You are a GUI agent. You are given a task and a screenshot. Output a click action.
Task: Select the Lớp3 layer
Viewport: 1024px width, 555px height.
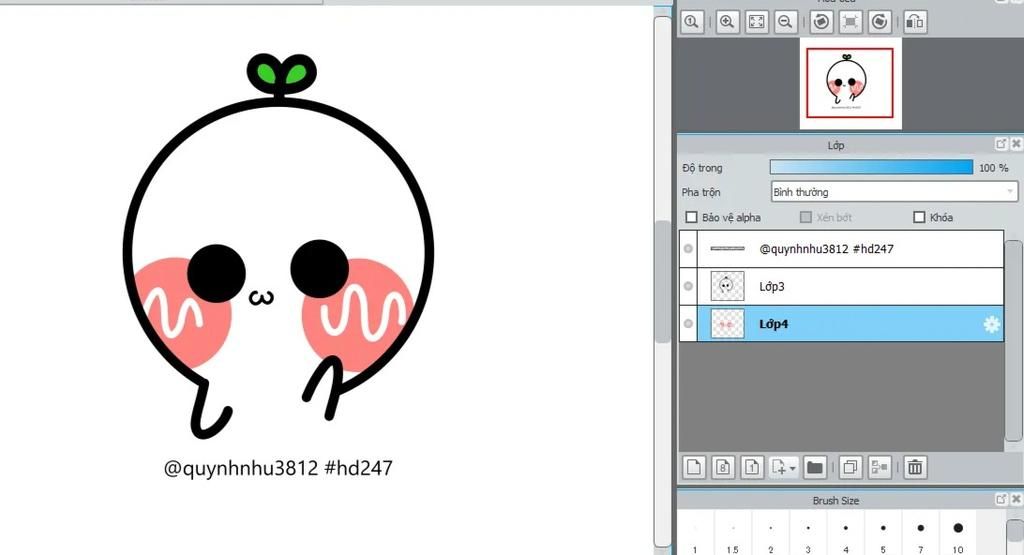pos(850,286)
